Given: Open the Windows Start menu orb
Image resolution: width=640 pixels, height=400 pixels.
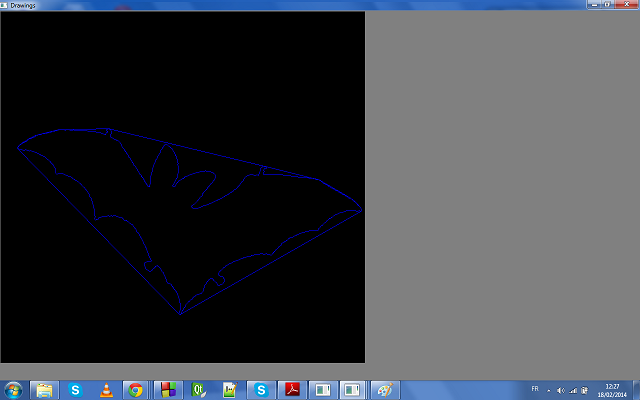Looking at the screenshot, I should point(13,390).
